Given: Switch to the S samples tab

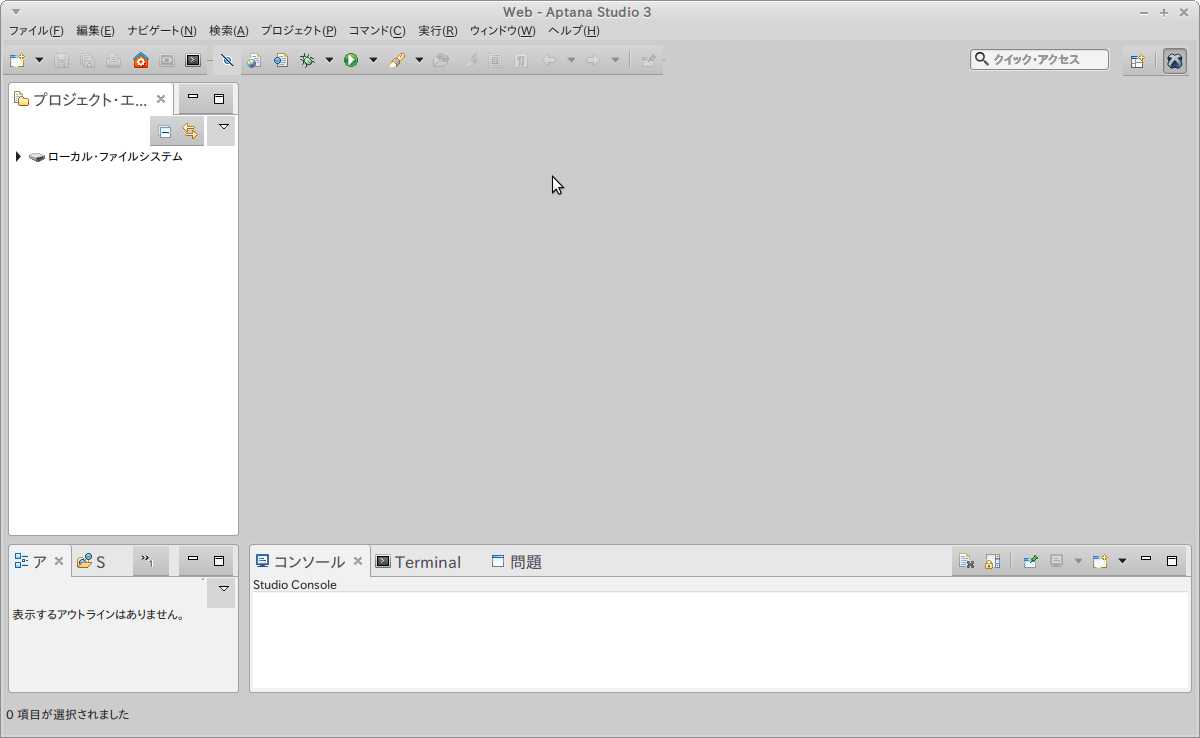Looking at the screenshot, I should (92, 562).
